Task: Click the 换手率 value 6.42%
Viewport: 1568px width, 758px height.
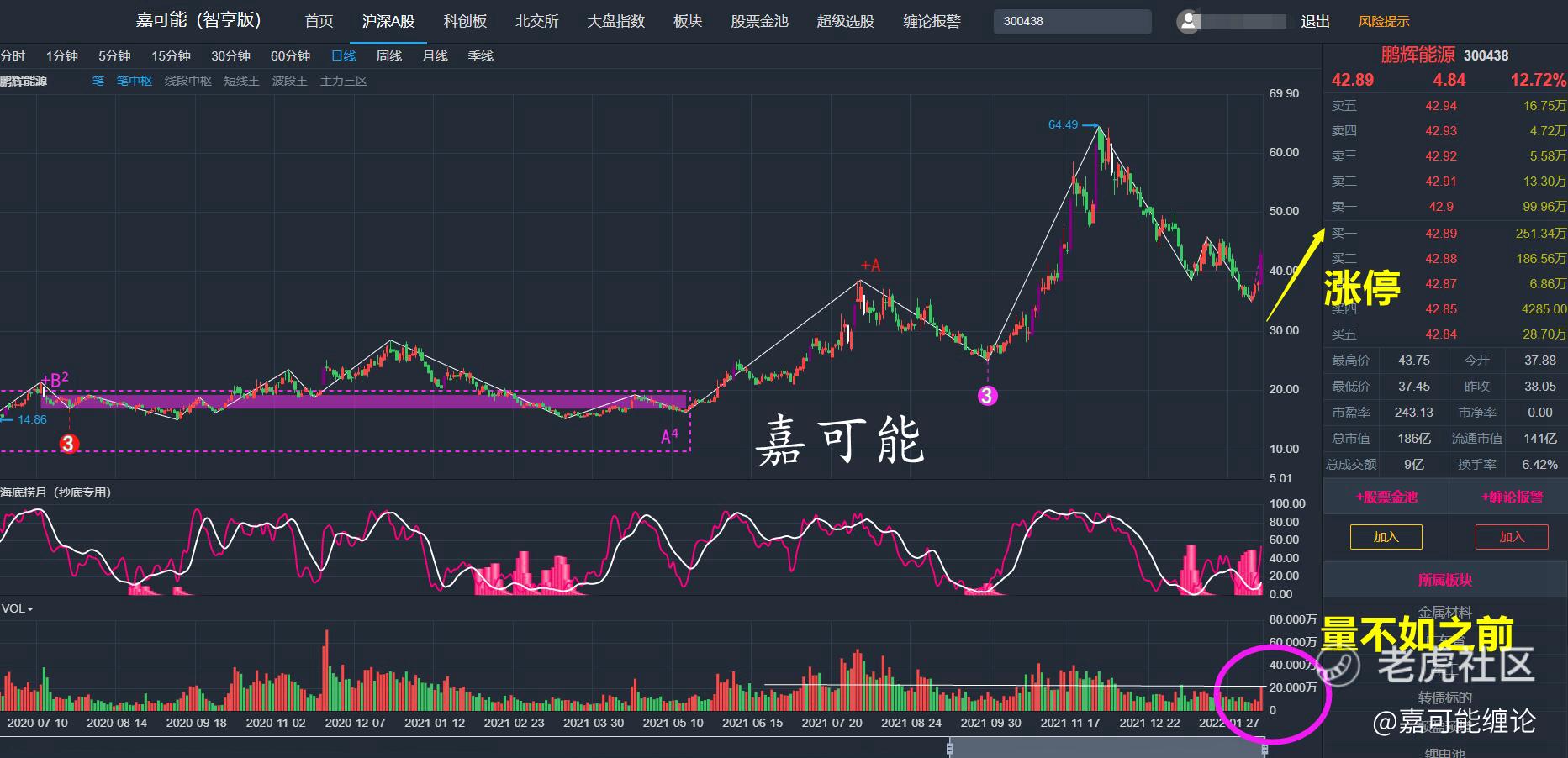Action: click(1540, 465)
